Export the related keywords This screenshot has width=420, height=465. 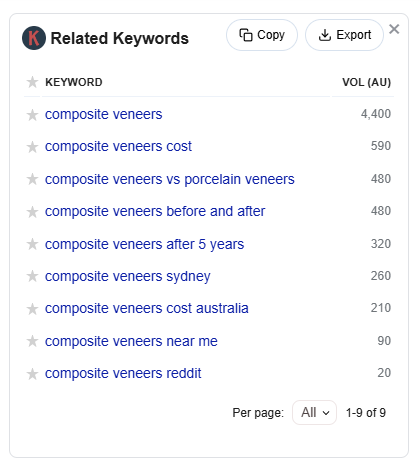click(344, 35)
